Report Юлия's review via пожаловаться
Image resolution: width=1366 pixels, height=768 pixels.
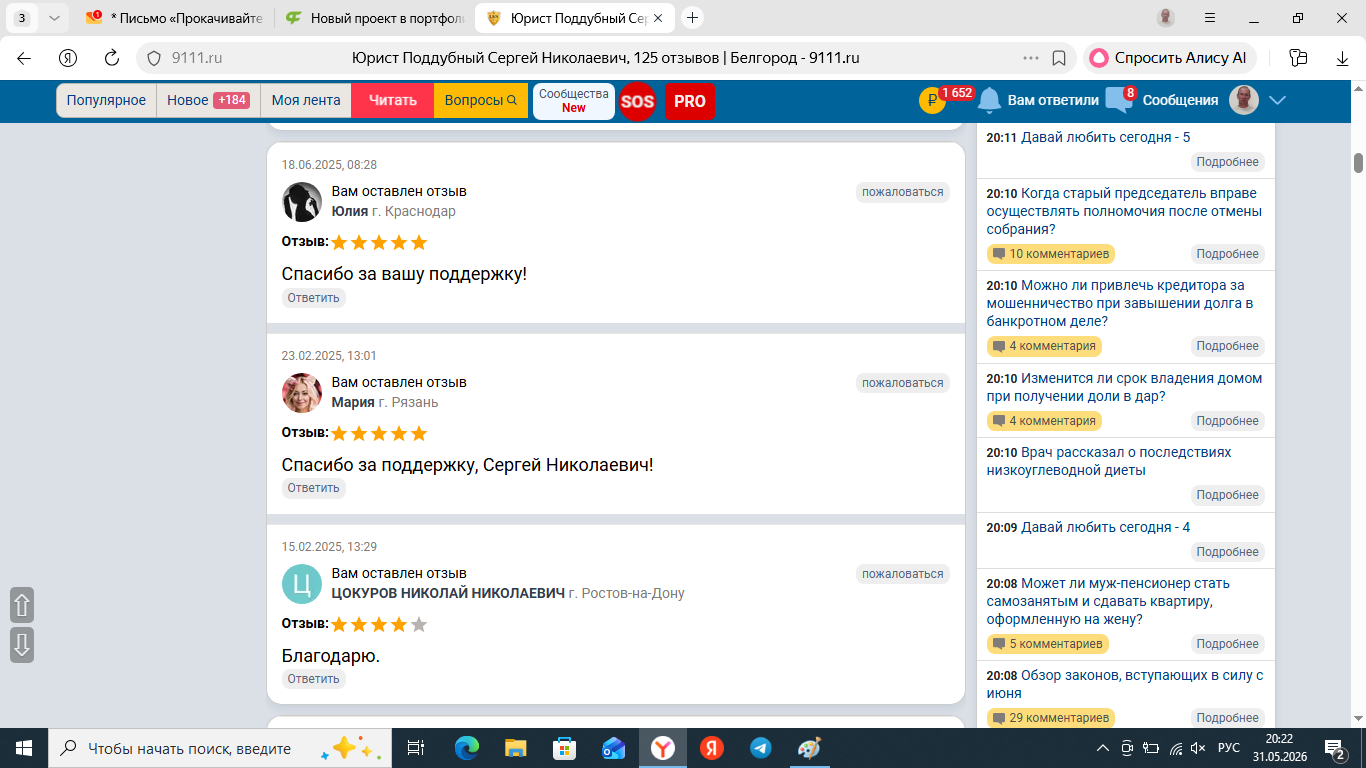[902, 192]
